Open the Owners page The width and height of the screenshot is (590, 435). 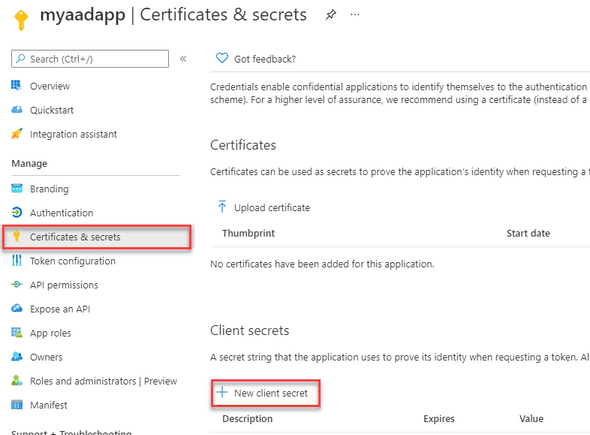pyautogui.click(x=46, y=357)
